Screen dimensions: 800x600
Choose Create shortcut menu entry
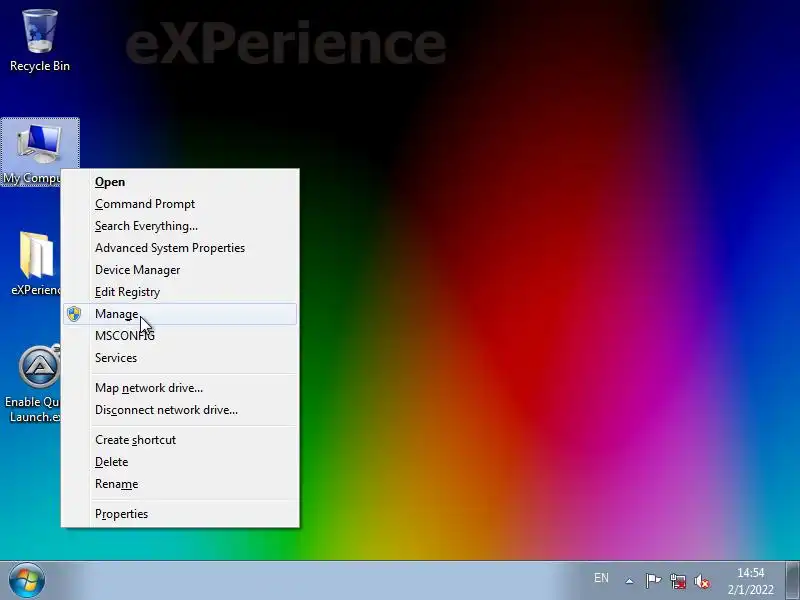pos(180,440)
